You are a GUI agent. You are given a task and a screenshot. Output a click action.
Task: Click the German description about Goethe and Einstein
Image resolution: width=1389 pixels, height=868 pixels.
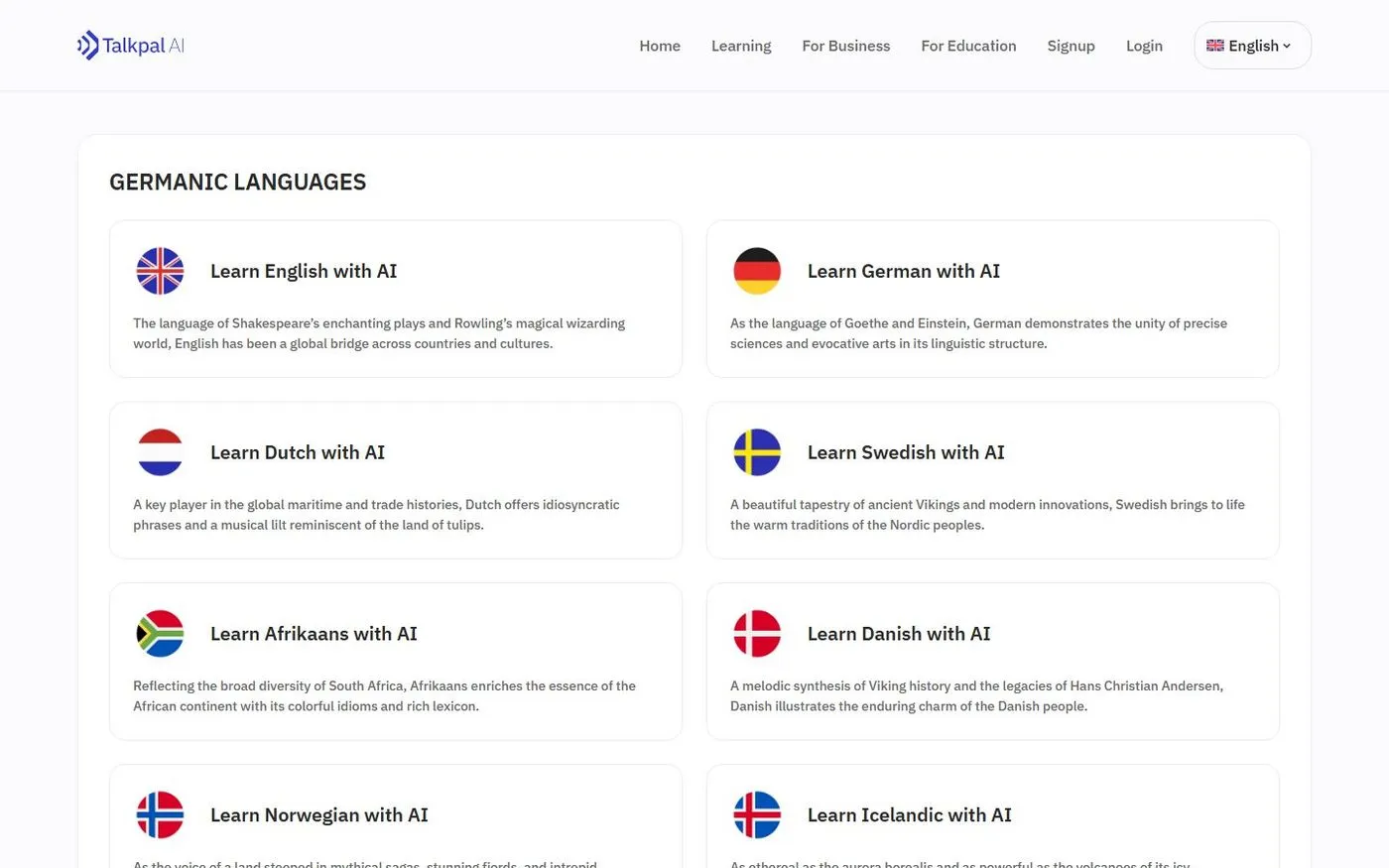pos(978,333)
